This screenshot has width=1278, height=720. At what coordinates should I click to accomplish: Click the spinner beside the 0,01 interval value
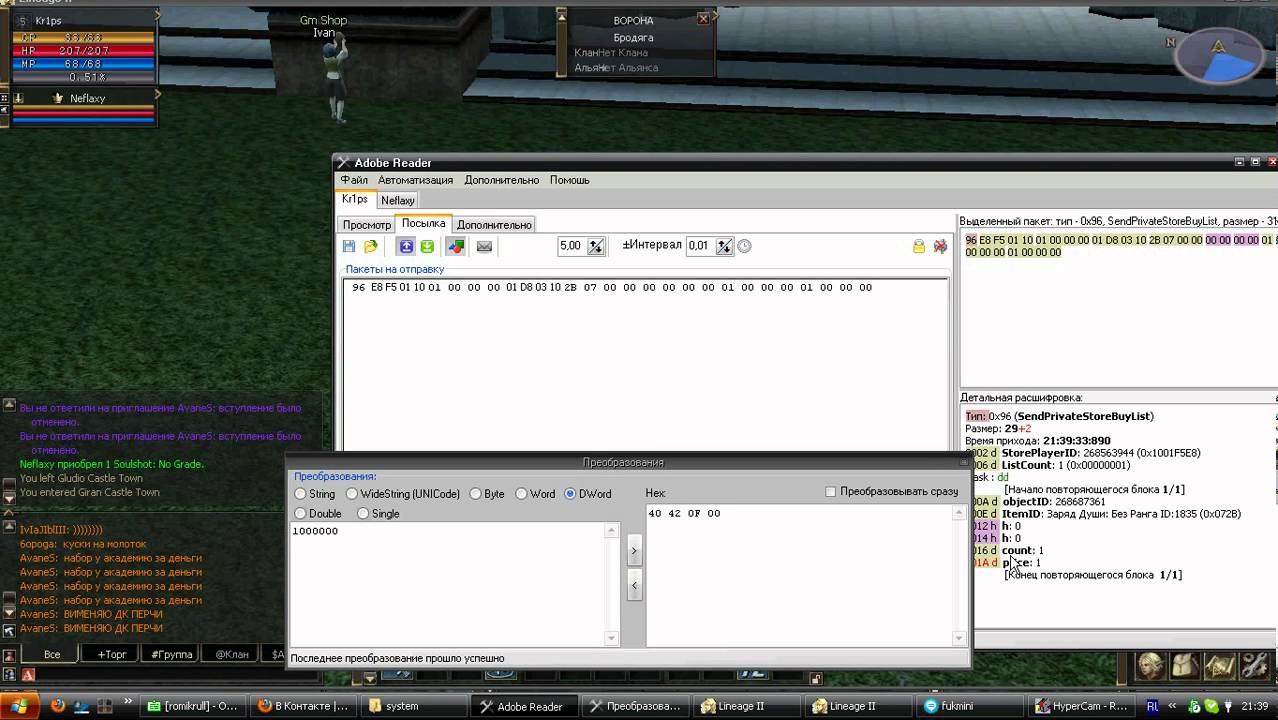[x=724, y=246]
